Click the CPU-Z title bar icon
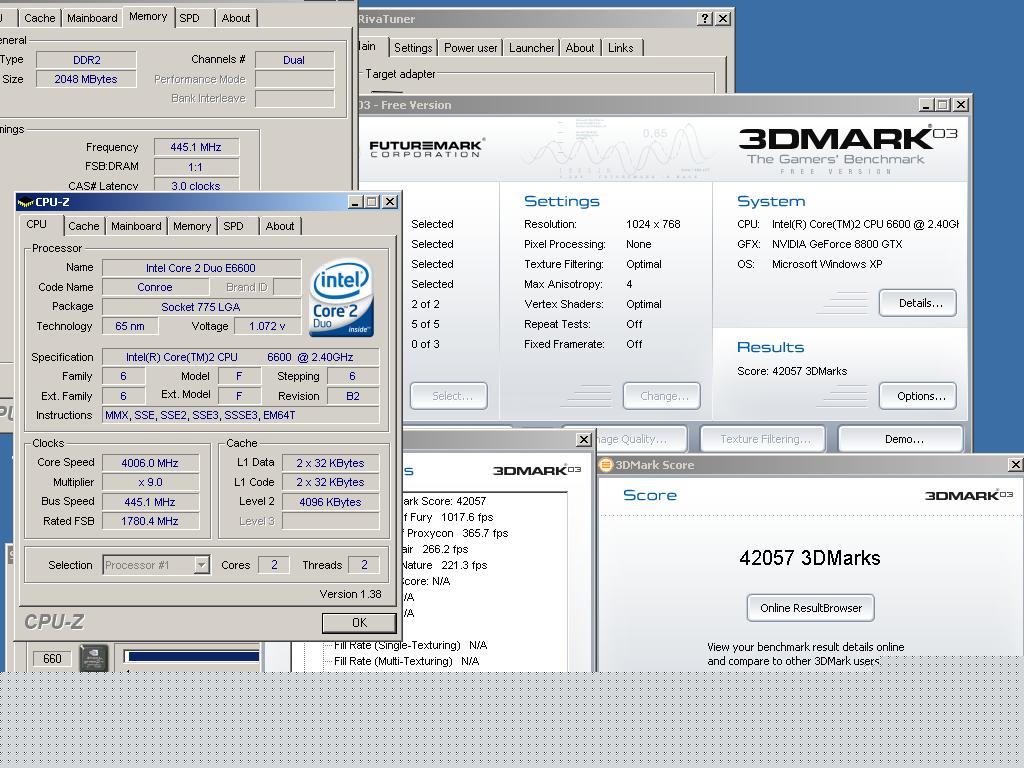 pyautogui.click(x=25, y=202)
